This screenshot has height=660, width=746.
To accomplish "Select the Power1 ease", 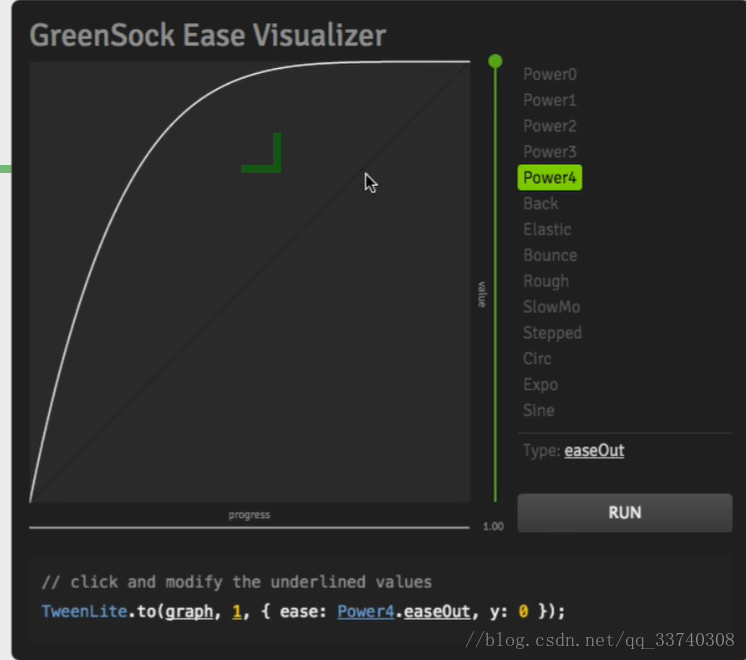I will click(550, 100).
